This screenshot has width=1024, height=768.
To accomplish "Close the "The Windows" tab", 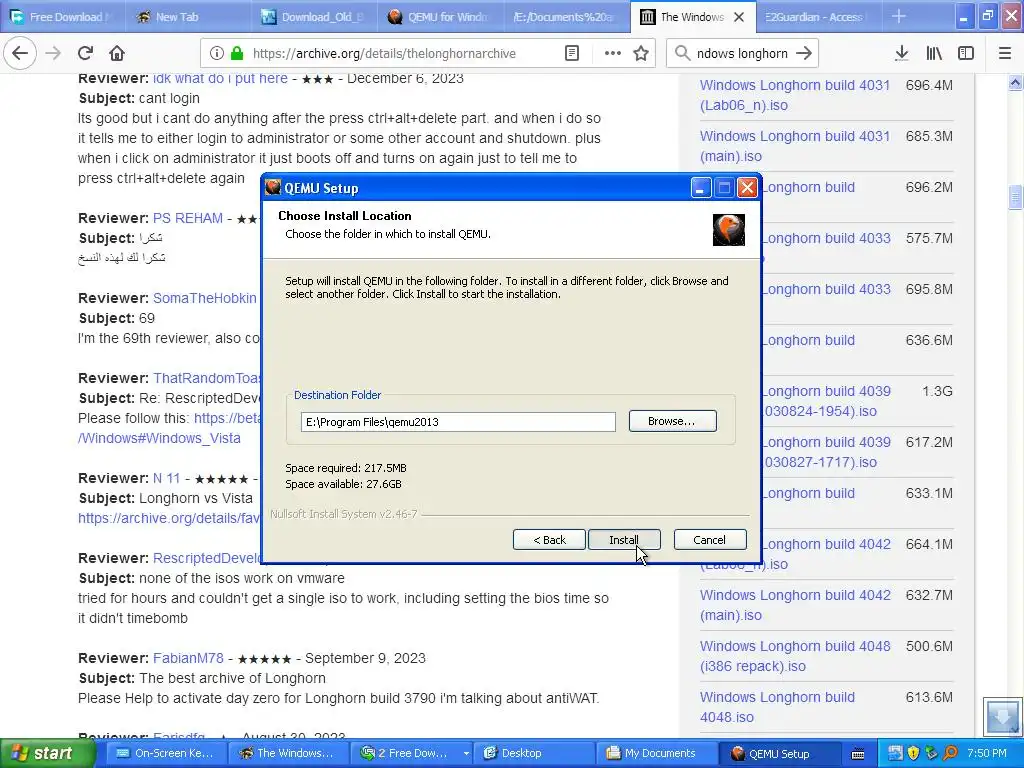I will pyautogui.click(x=739, y=17).
